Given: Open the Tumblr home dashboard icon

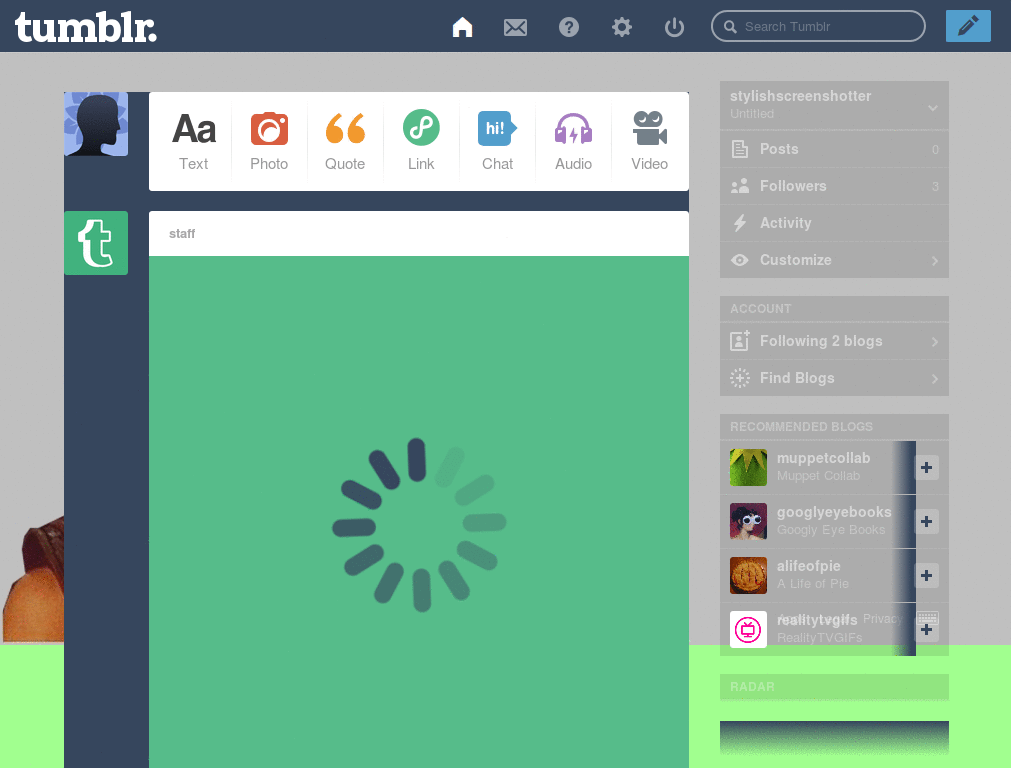Looking at the screenshot, I should coord(462,27).
